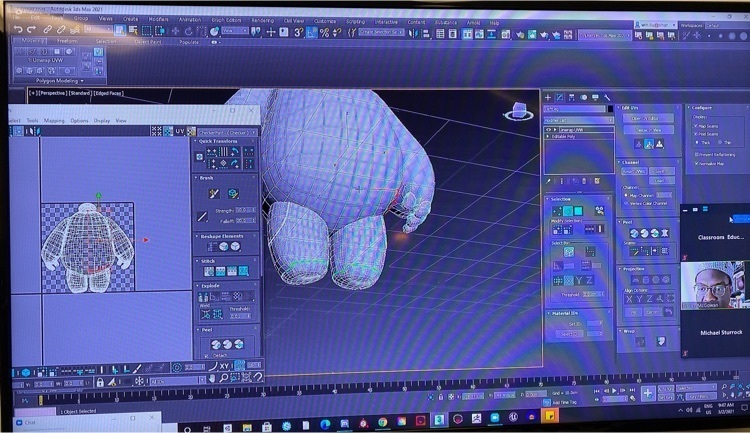The image size is (750, 433).
Task: Open the Mapping menu in the UV editor
Action: (x=54, y=121)
